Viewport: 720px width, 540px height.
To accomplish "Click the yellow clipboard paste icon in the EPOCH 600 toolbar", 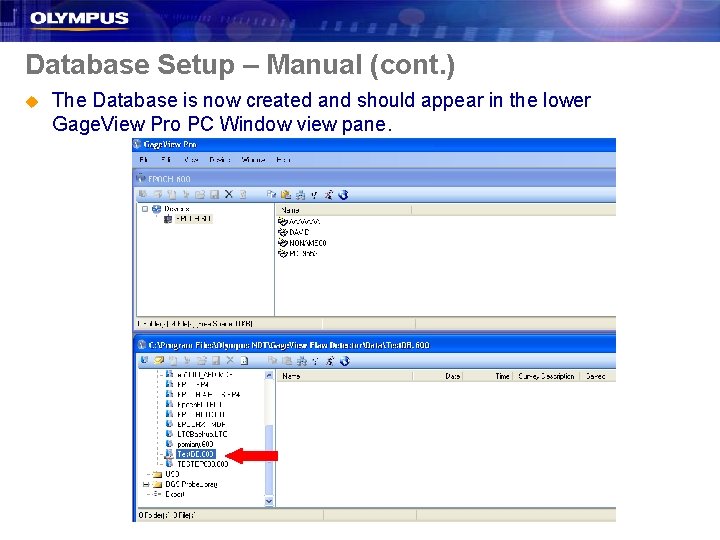I will [x=286, y=195].
